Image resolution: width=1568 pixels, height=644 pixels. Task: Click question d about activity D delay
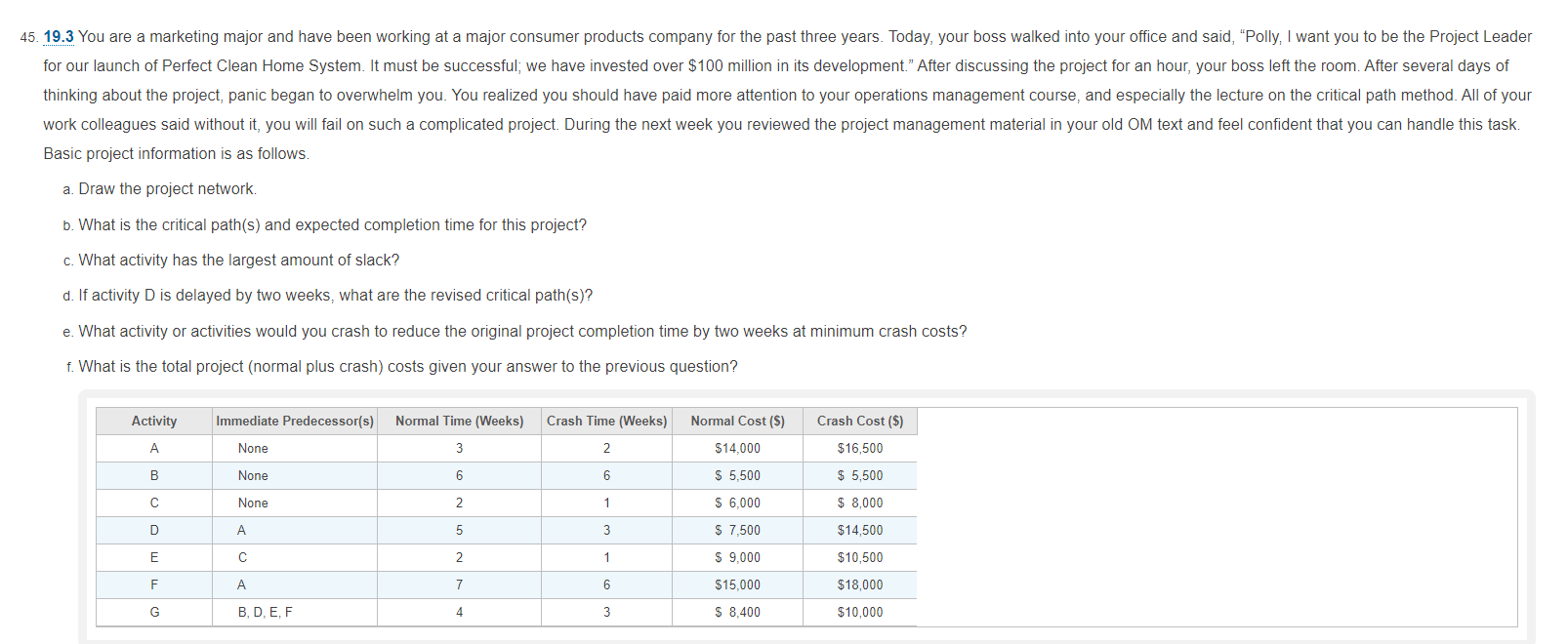tap(336, 296)
